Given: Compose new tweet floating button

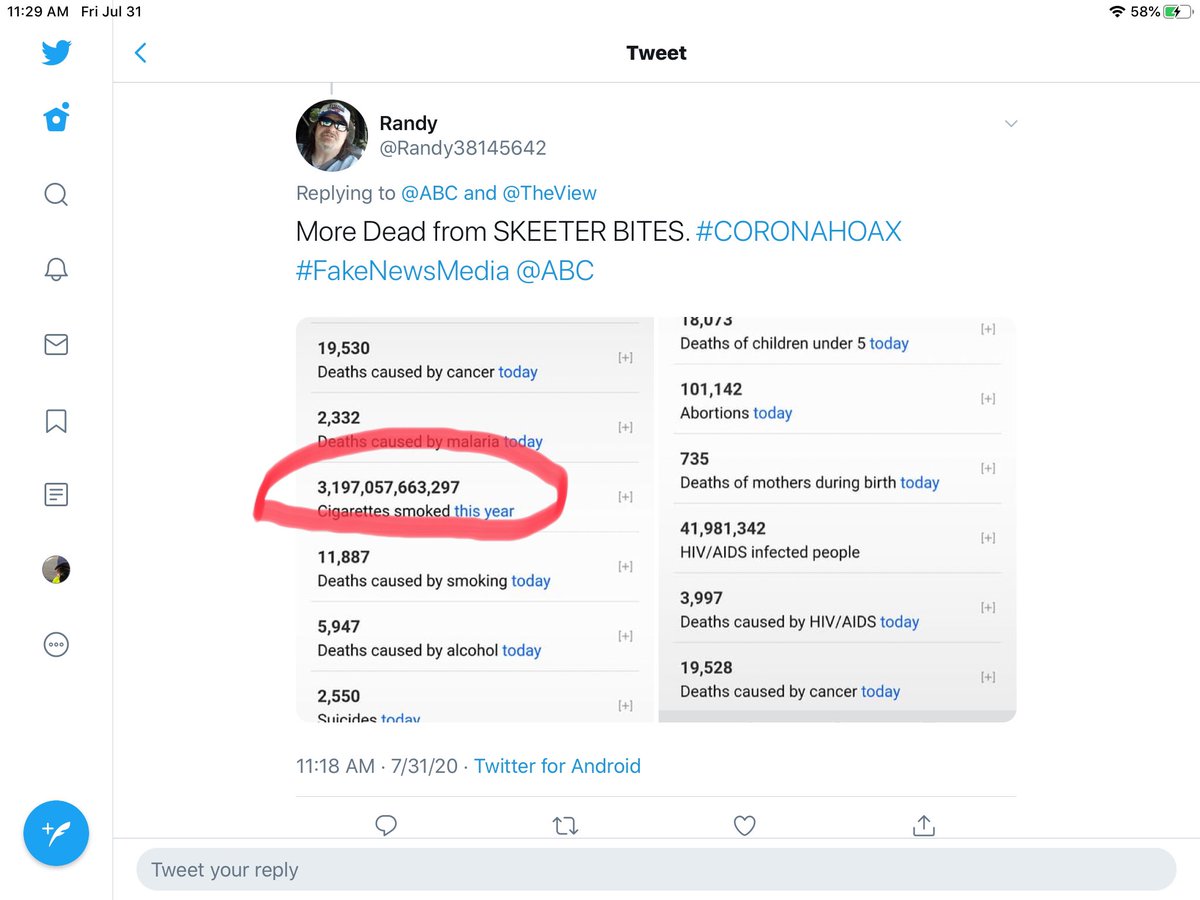Looking at the screenshot, I should 56,832.
